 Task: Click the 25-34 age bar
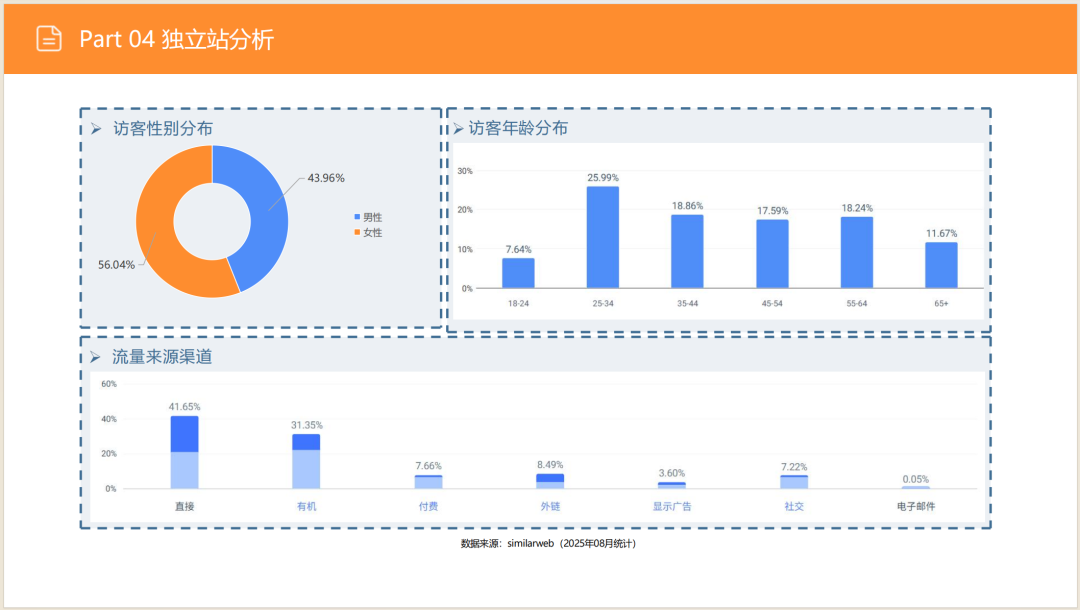coord(603,237)
